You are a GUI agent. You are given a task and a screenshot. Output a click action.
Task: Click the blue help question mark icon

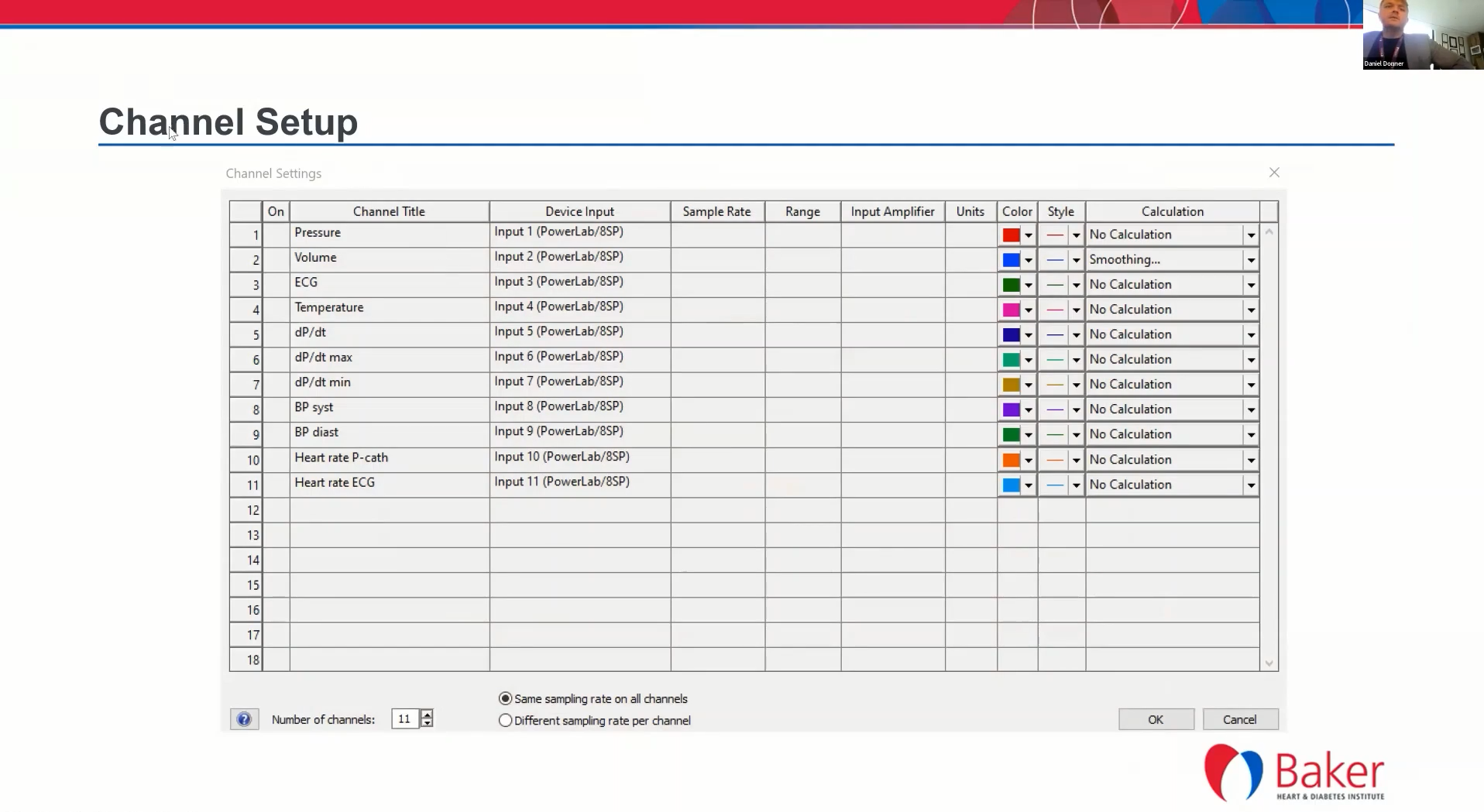point(244,719)
